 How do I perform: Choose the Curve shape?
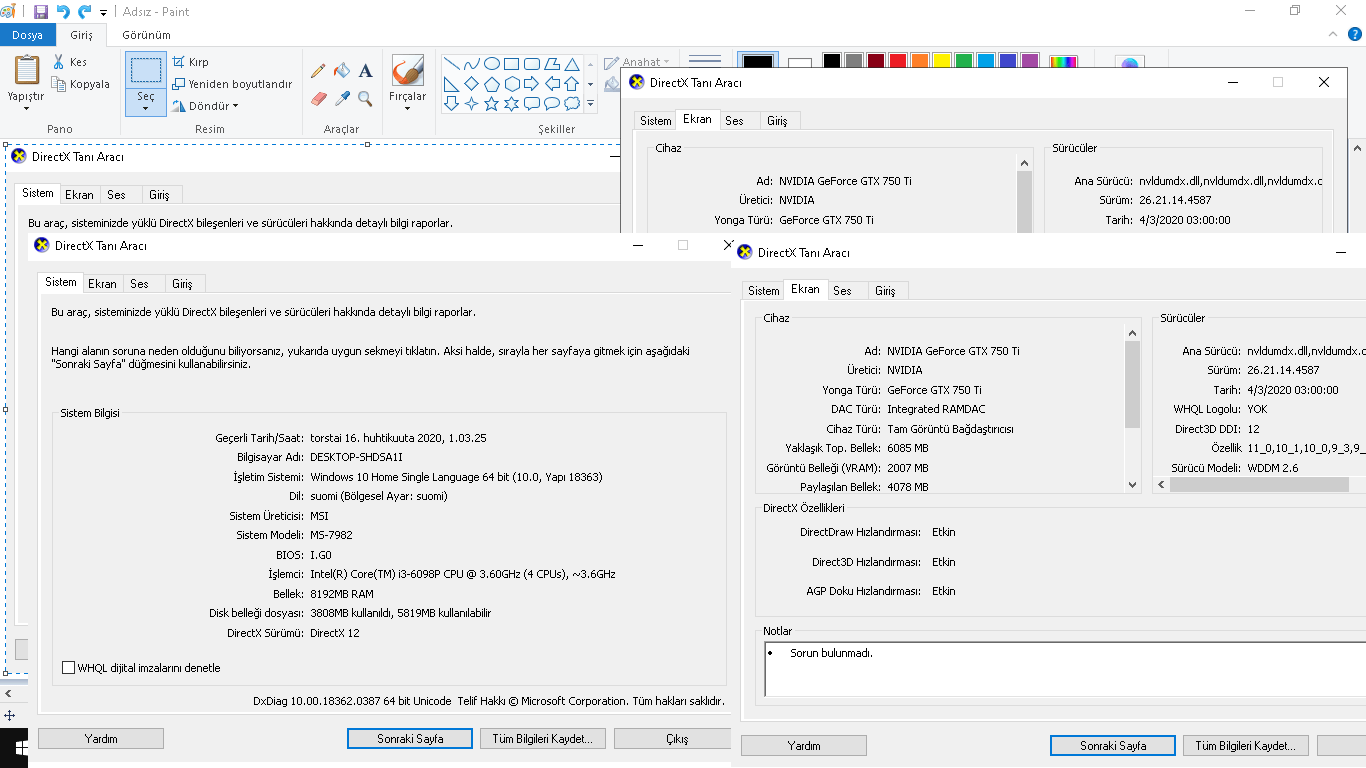point(471,64)
